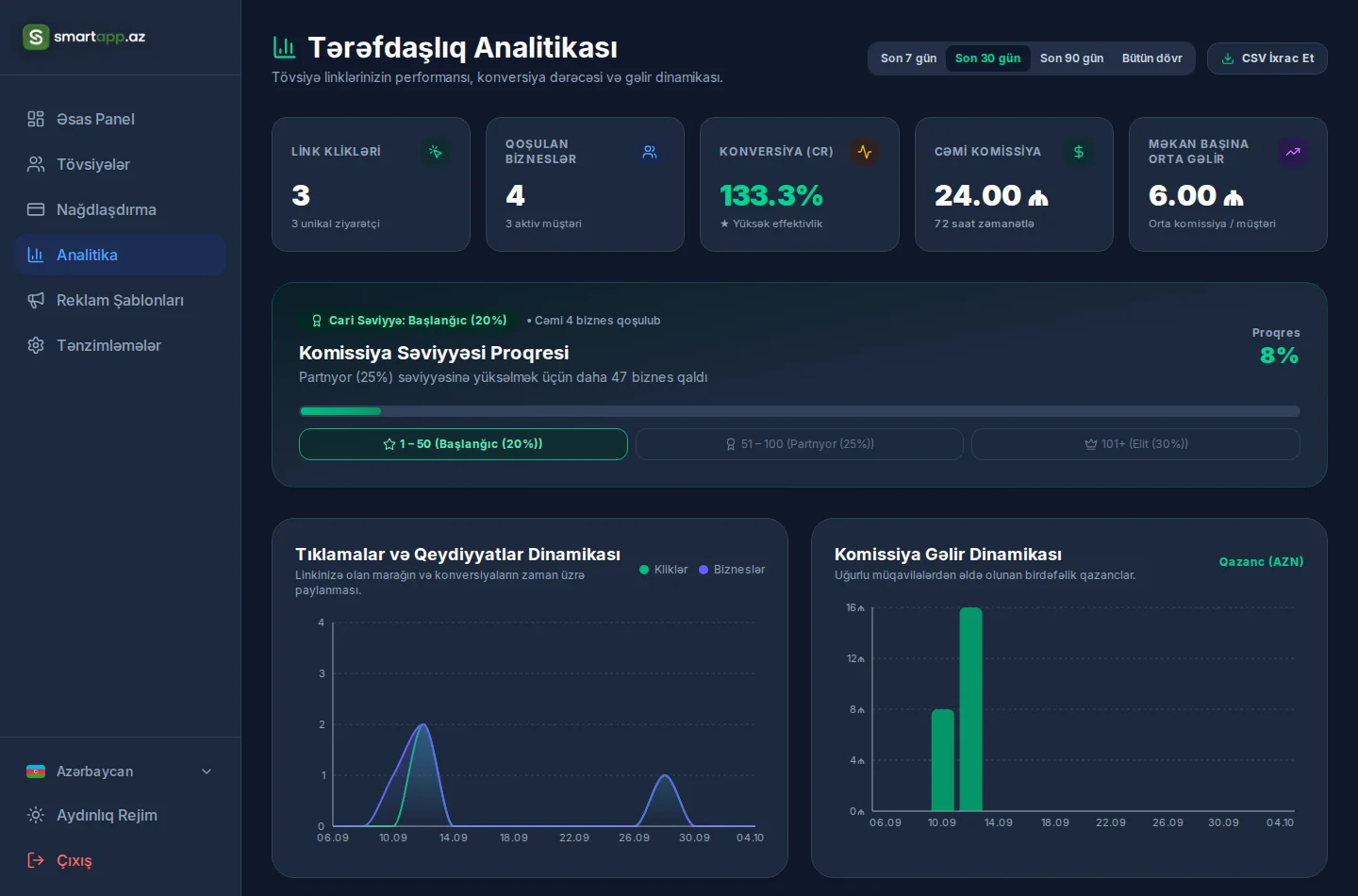The height and width of the screenshot is (896, 1358).
Task: Toggle Aydınlıq Rejim light mode
Action: point(120,815)
